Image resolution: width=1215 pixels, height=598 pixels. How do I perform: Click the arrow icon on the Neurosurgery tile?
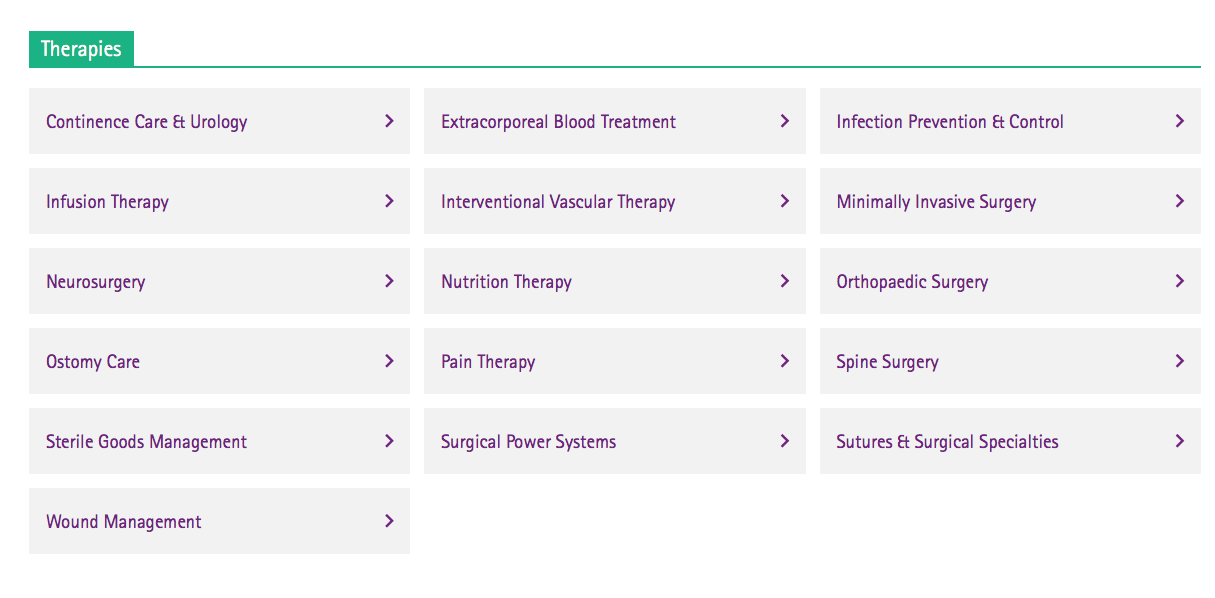click(389, 281)
